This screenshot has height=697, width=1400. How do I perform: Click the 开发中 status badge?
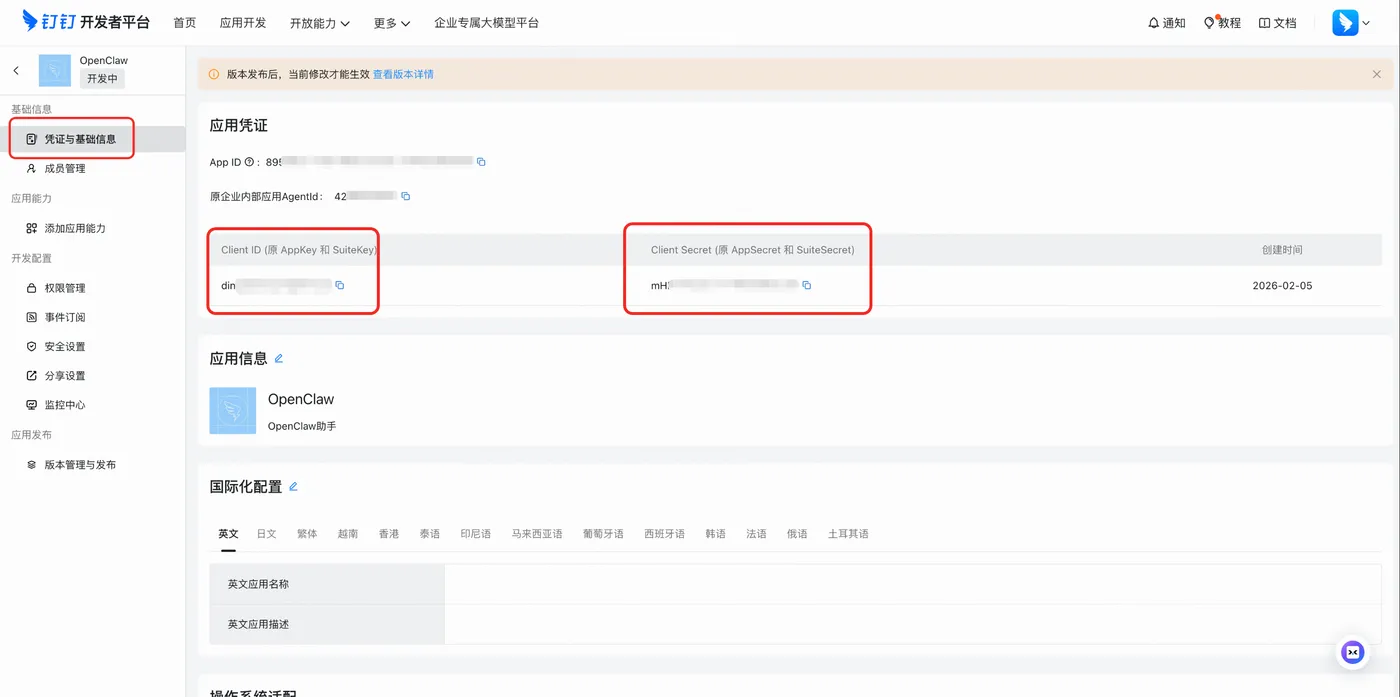(102, 78)
